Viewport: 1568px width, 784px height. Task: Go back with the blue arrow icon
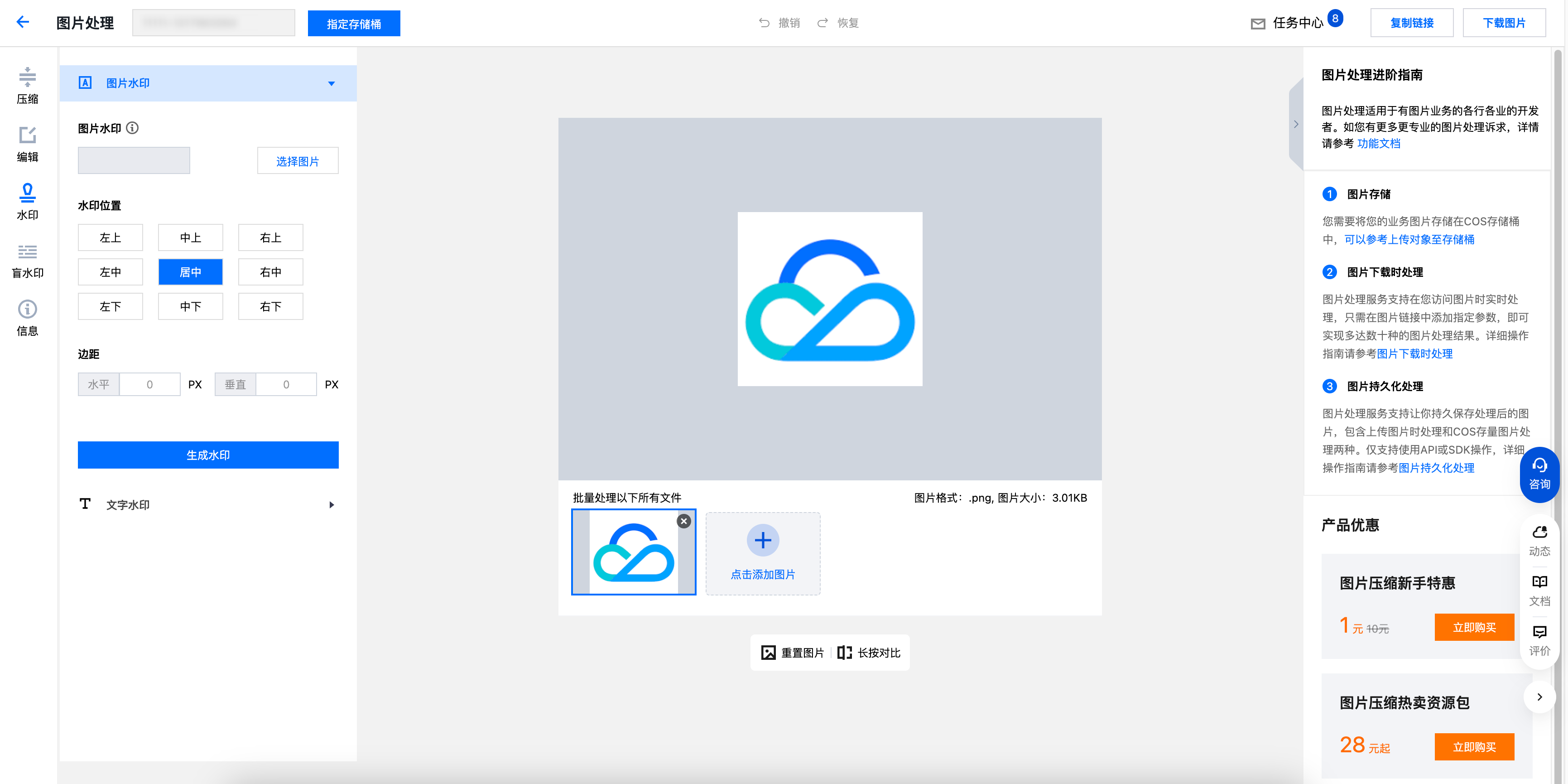[x=23, y=23]
